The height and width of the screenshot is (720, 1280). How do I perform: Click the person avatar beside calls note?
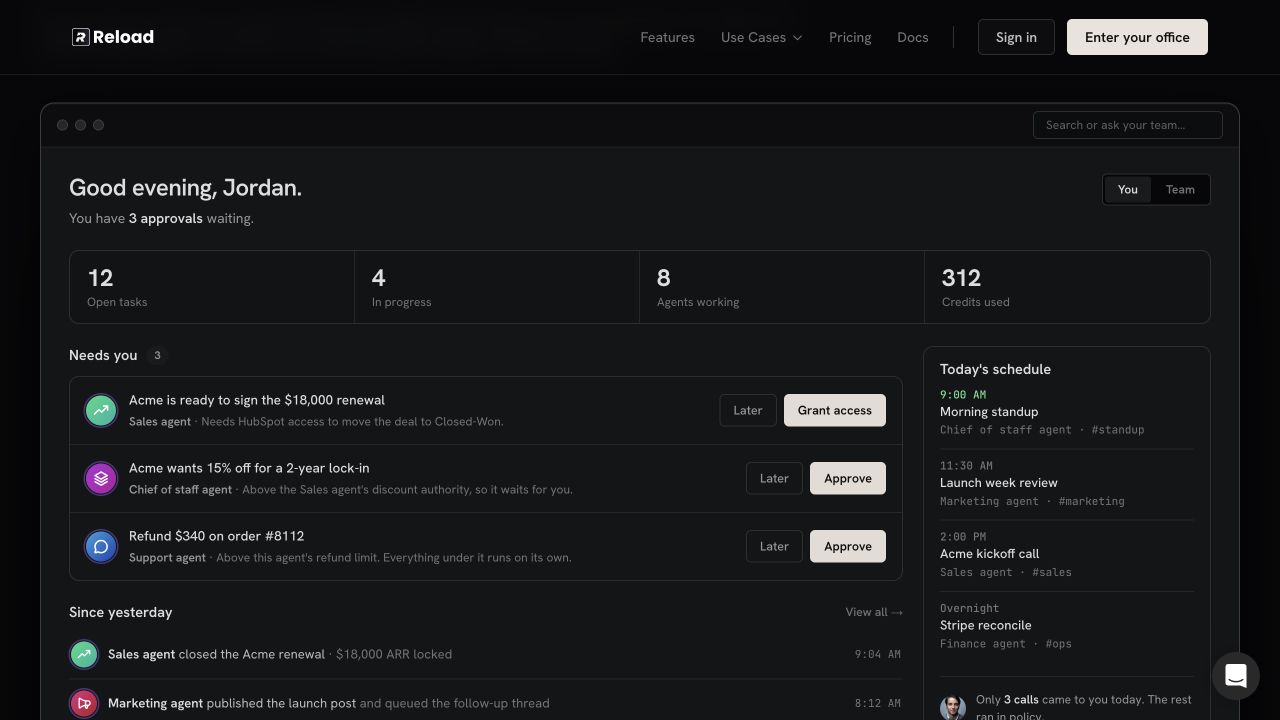[953, 707]
